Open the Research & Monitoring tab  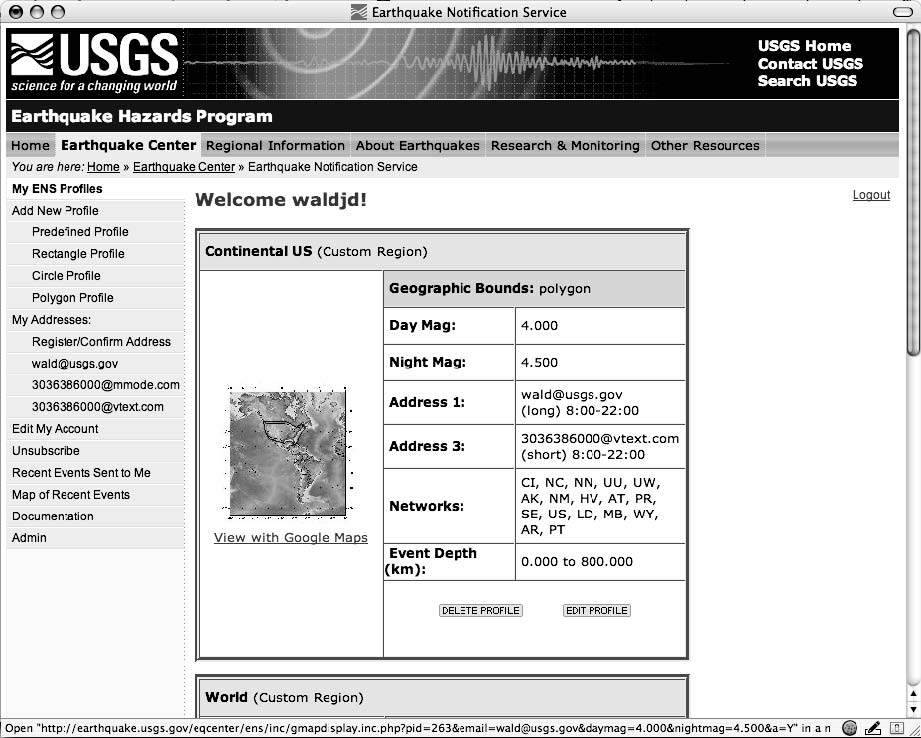click(565, 146)
